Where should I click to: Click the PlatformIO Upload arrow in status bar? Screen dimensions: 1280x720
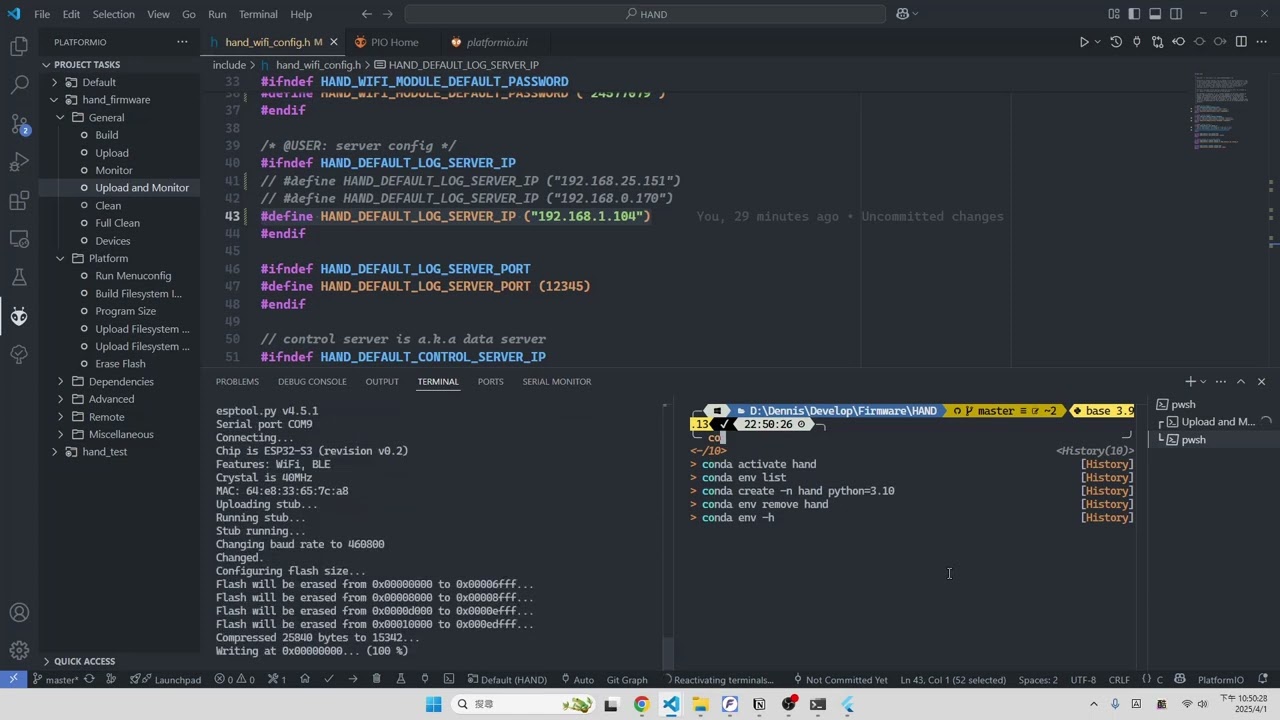(352, 680)
